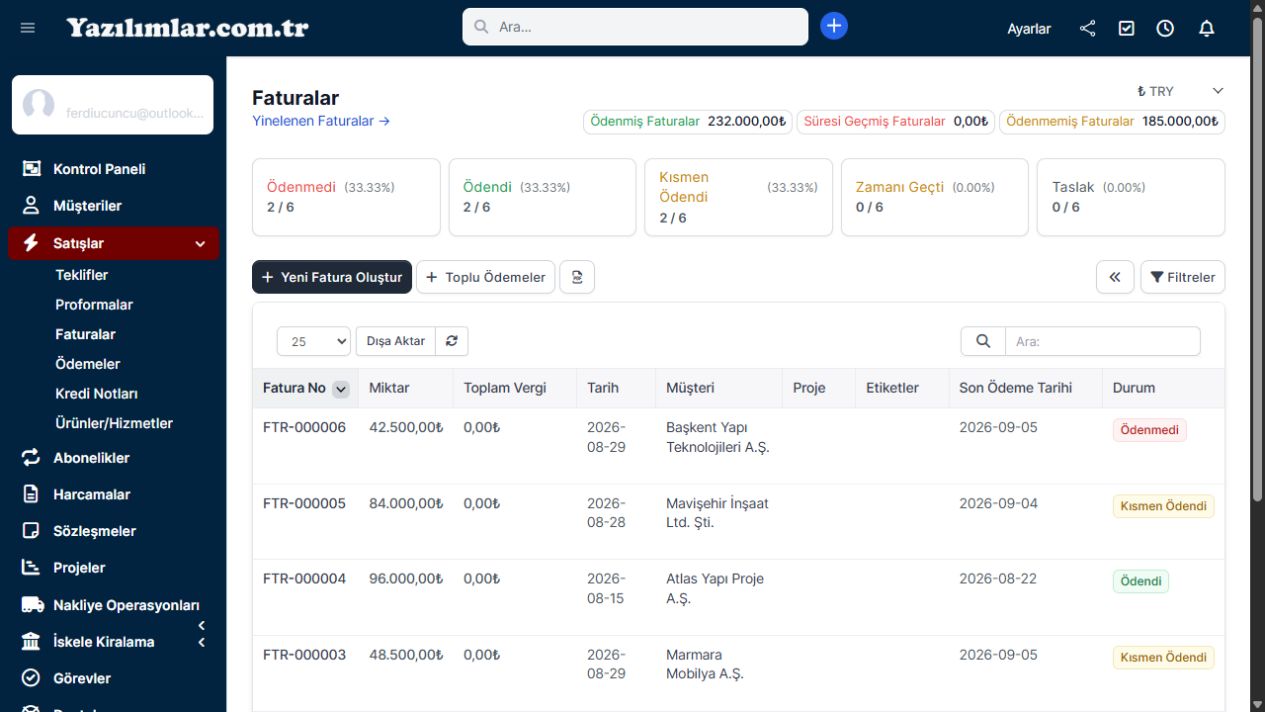Toggle the Fatura No sort arrow
The height and width of the screenshot is (712, 1265).
341,389
